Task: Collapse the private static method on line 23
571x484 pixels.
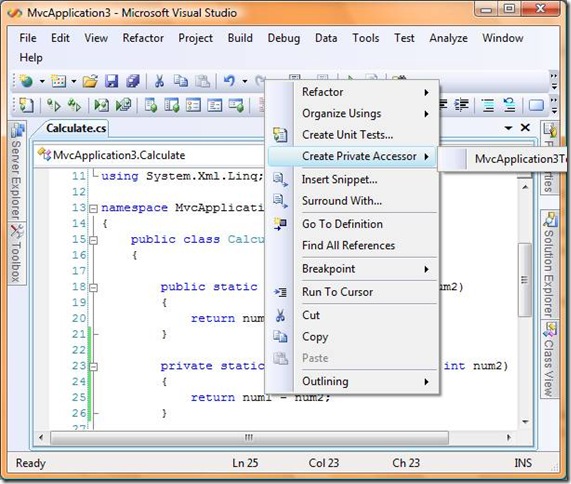Action: [94, 367]
